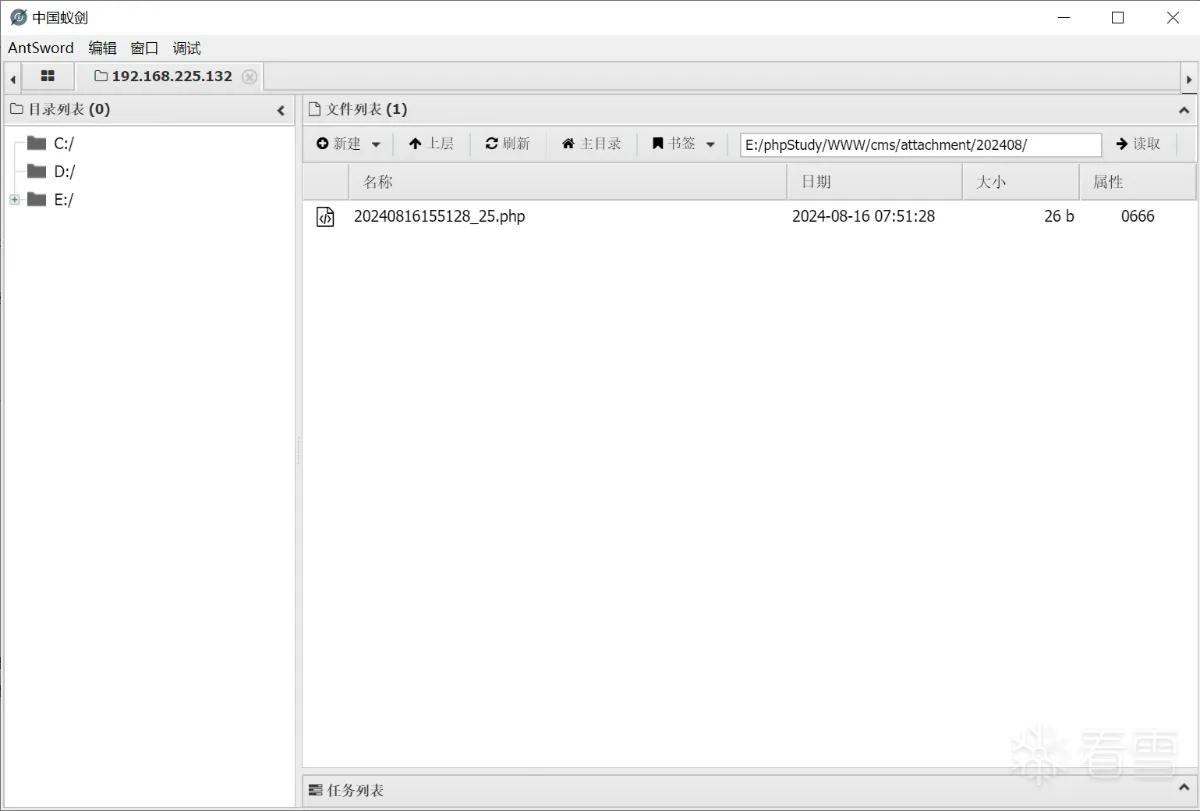This screenshot has width=1200, height=811.
Task: Click the 读取 read path button
Action: [x=1138, y=144]
